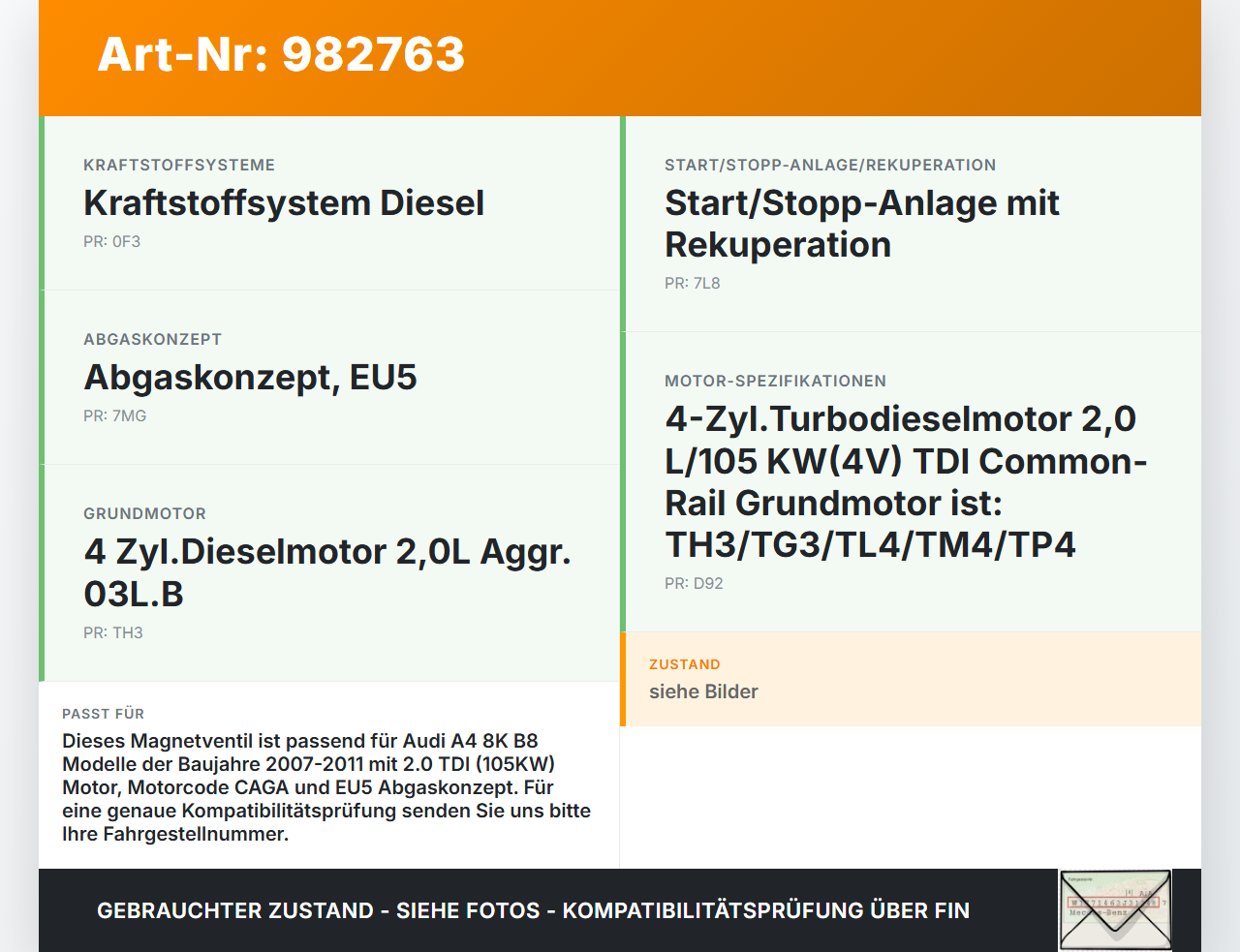1240x952 pixels.
Task: Select the PR: TH3 code label
Action: [x=113, y=632]
